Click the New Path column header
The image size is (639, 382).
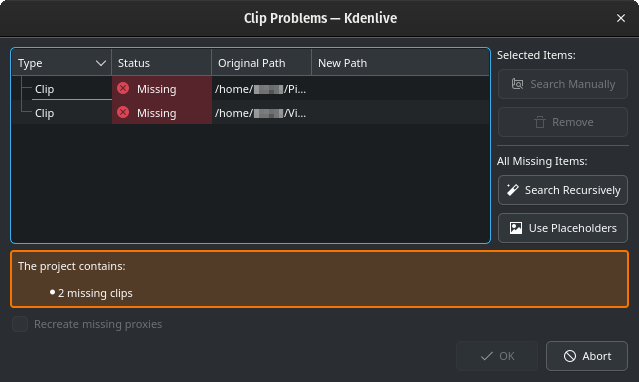point(400,63)
